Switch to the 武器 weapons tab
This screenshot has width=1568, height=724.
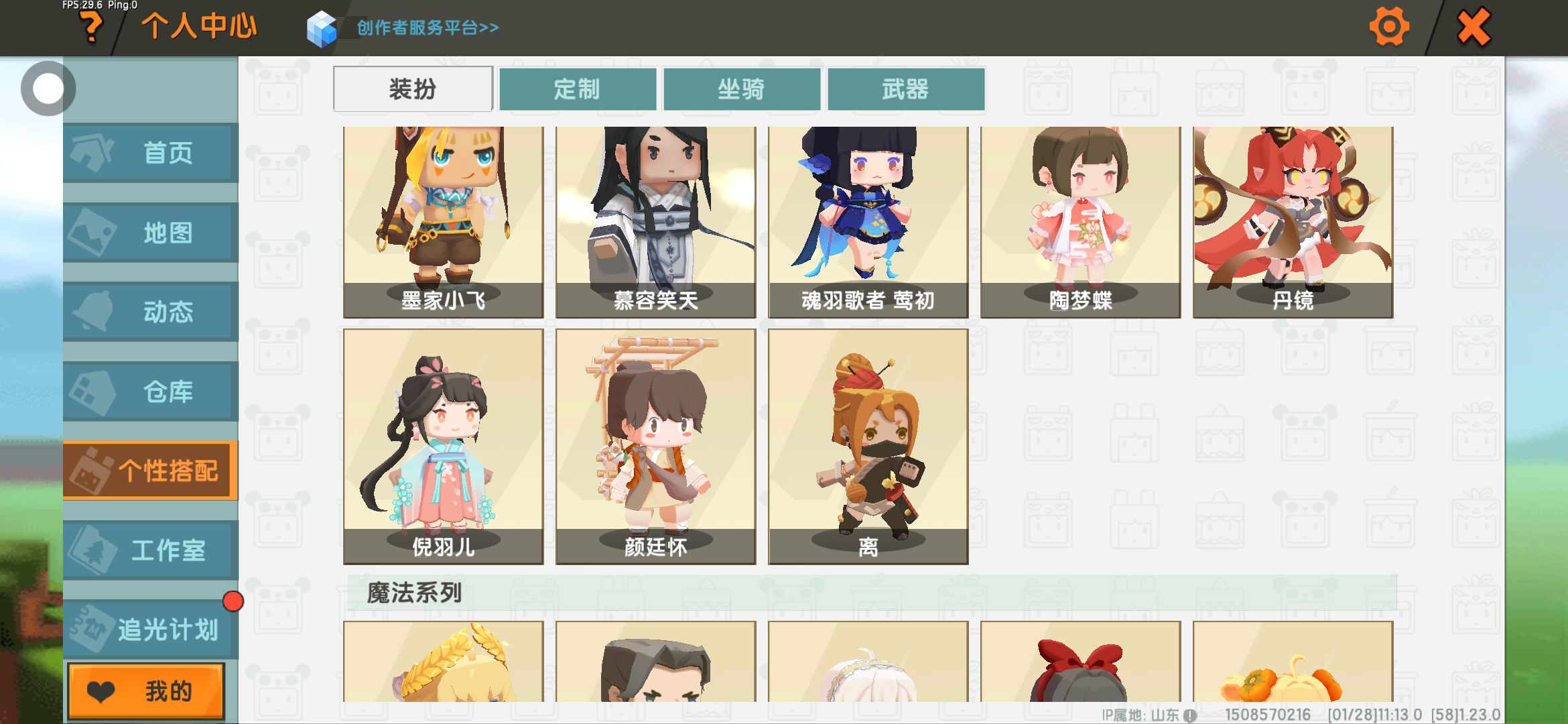point(906,89)
